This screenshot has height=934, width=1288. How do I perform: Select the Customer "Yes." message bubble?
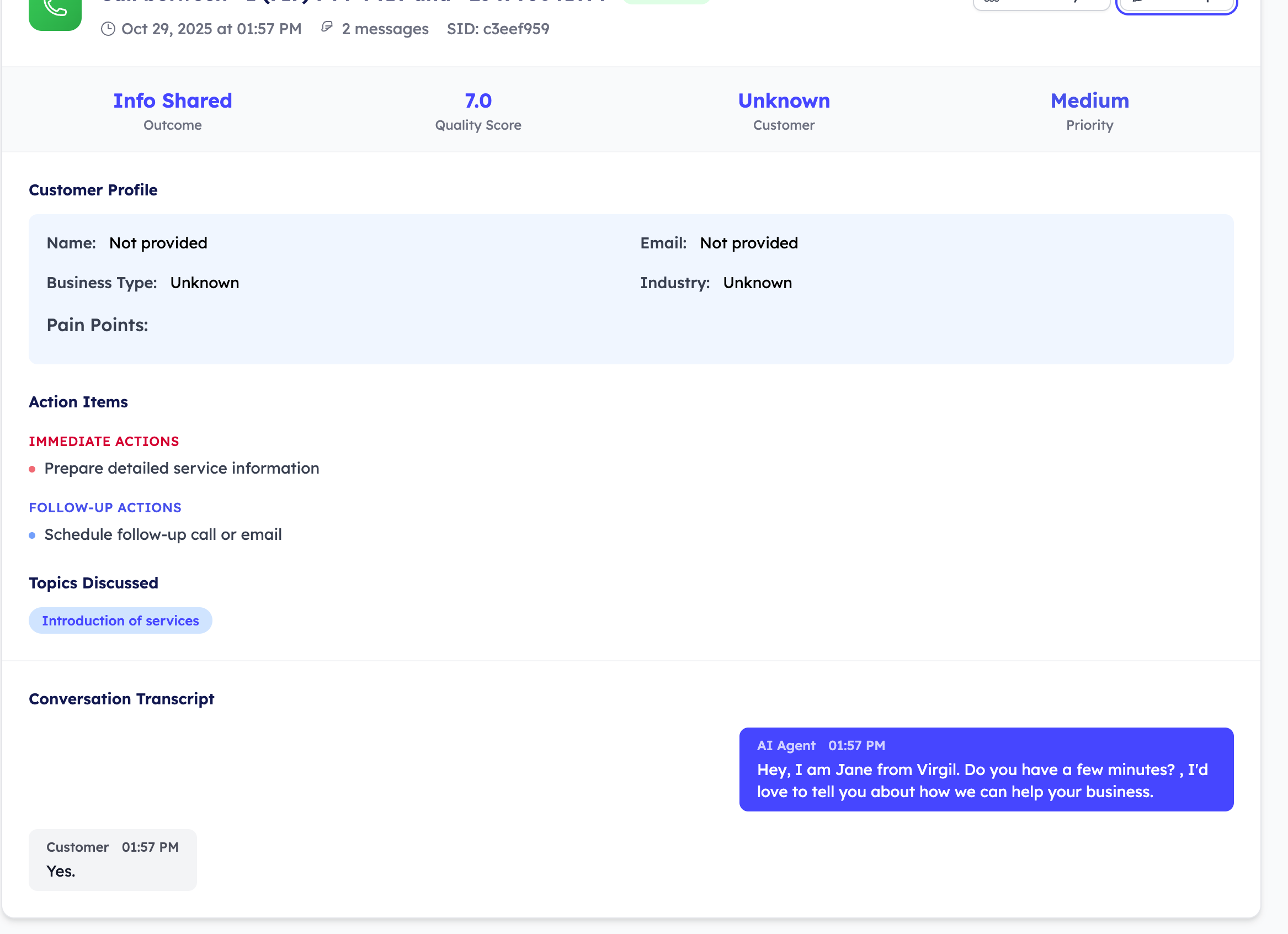pyautogui.click(x=112, y=859)
